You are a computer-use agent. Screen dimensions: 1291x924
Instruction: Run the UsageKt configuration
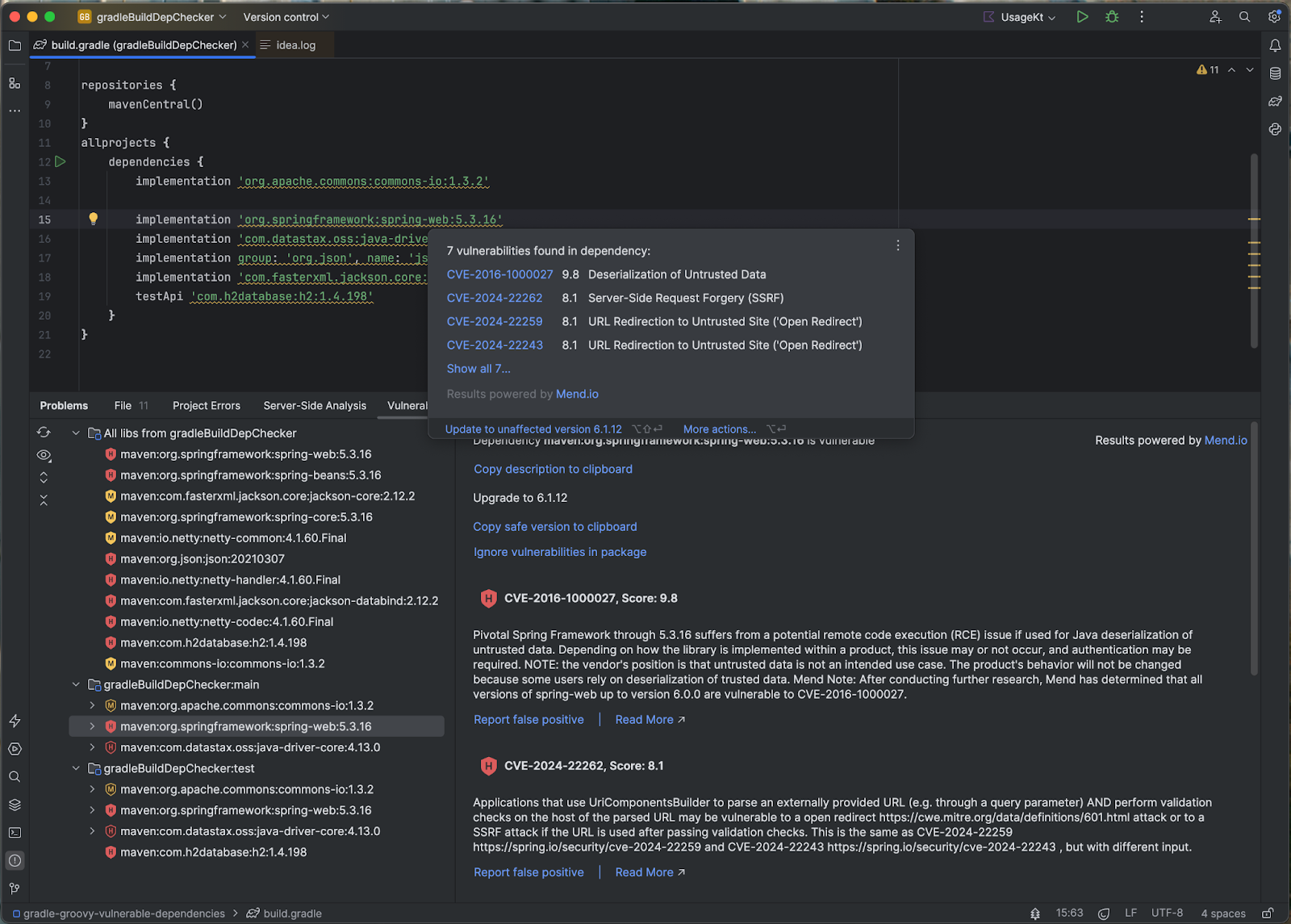[x=1082, y=17]
